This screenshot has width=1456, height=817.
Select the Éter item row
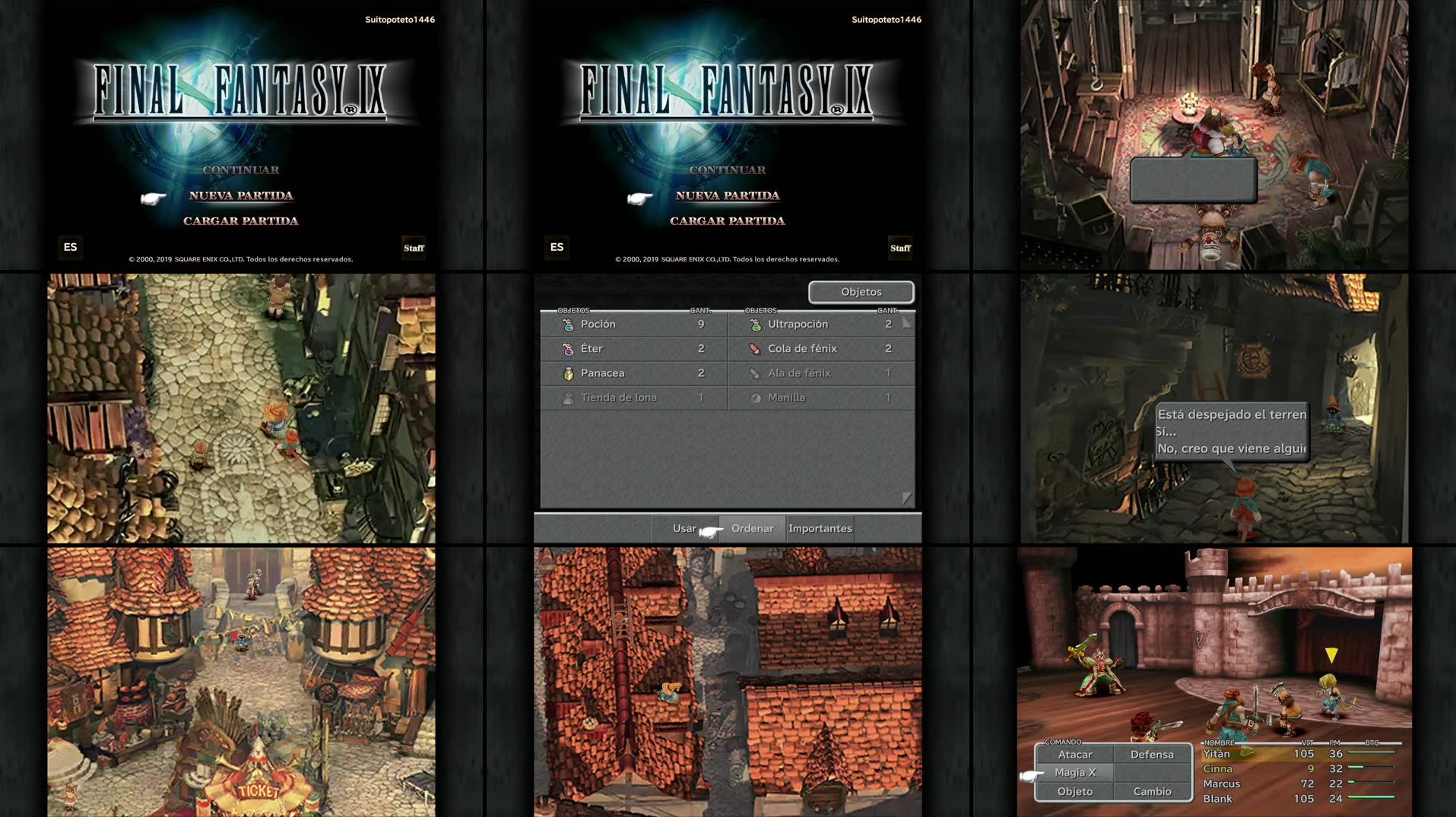[x=633, y=349]
